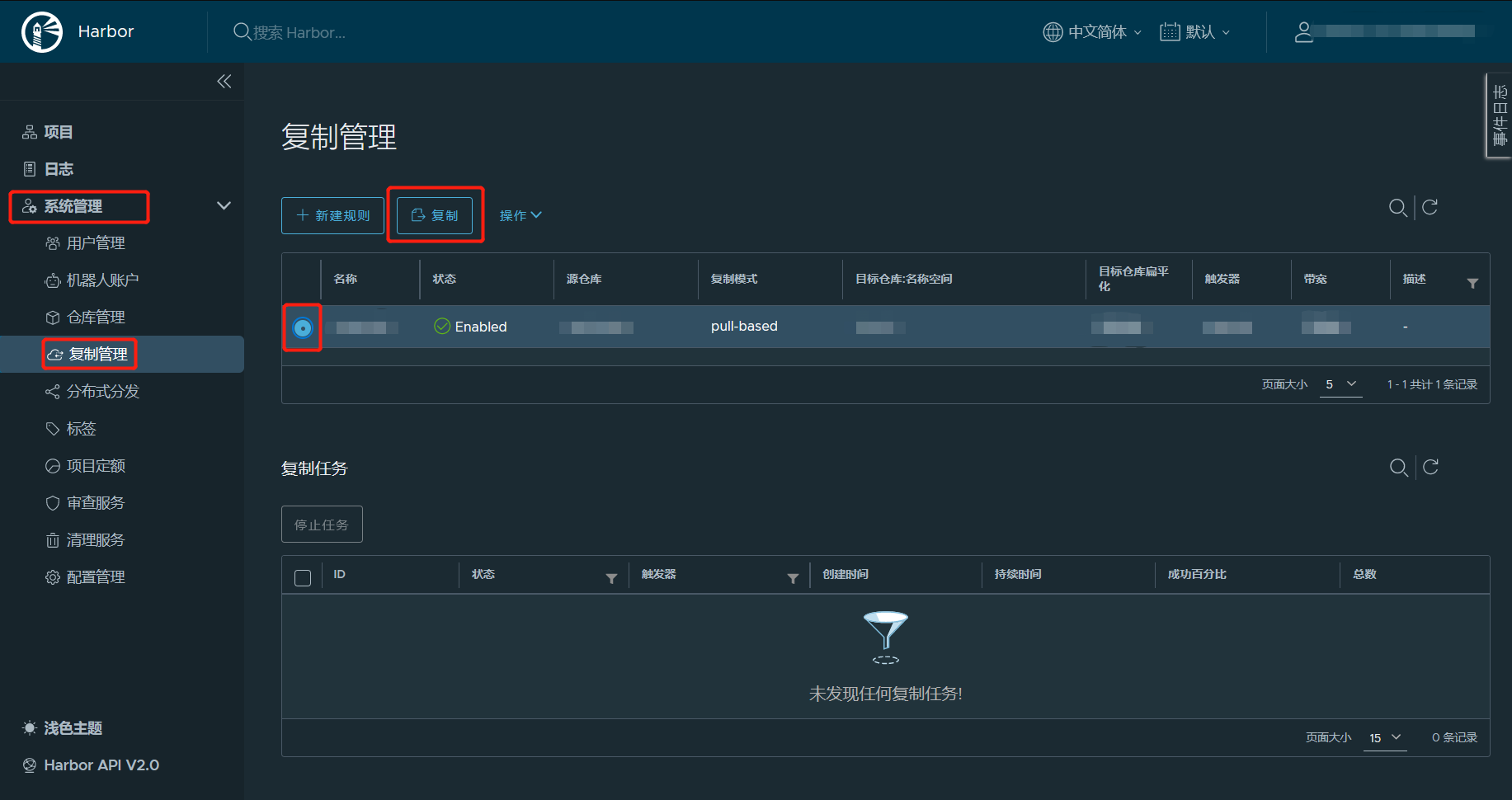
Task: Open the 中文简体 language dropdown
Action: (1093, 32)
